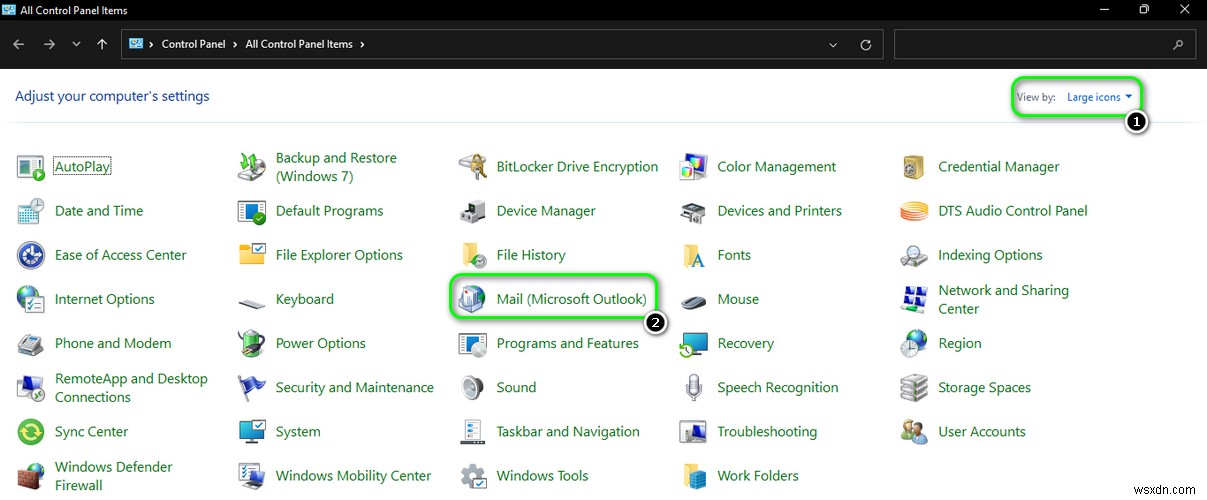The image size is (1207, 500).
Task: Click the Color Management icon
Action: click(x=694, y=167)
